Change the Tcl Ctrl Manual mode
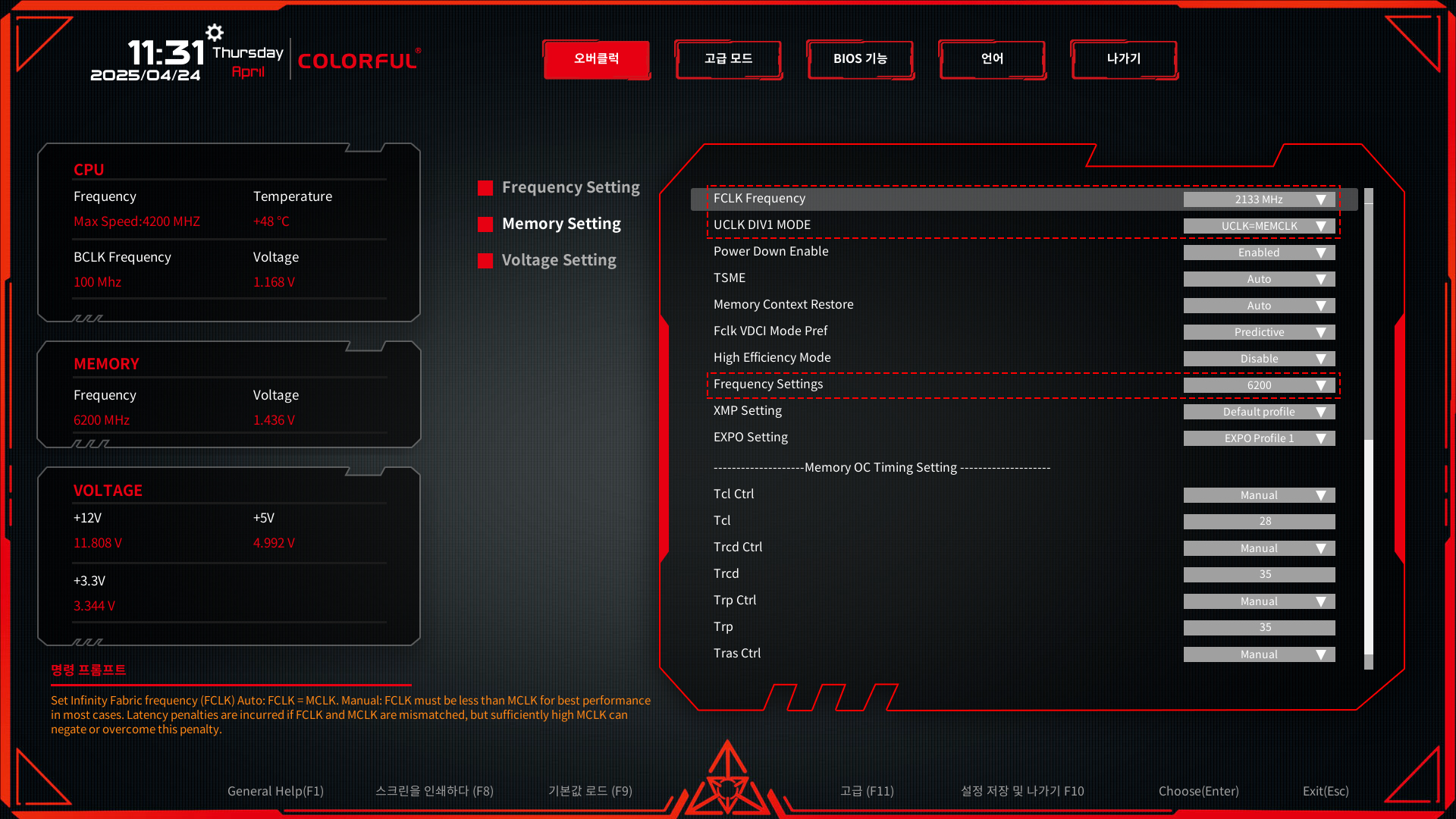Image resolution: width=1456 pixels, height=819 pixels. tap(1259, 495)
